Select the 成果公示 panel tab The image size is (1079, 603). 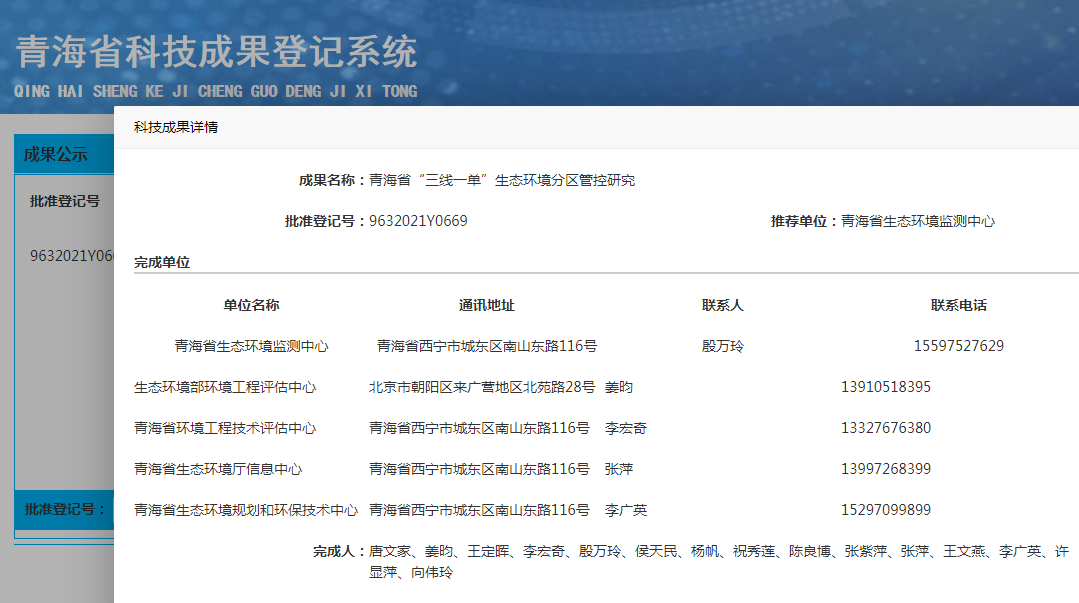click(x=56, y=154)
